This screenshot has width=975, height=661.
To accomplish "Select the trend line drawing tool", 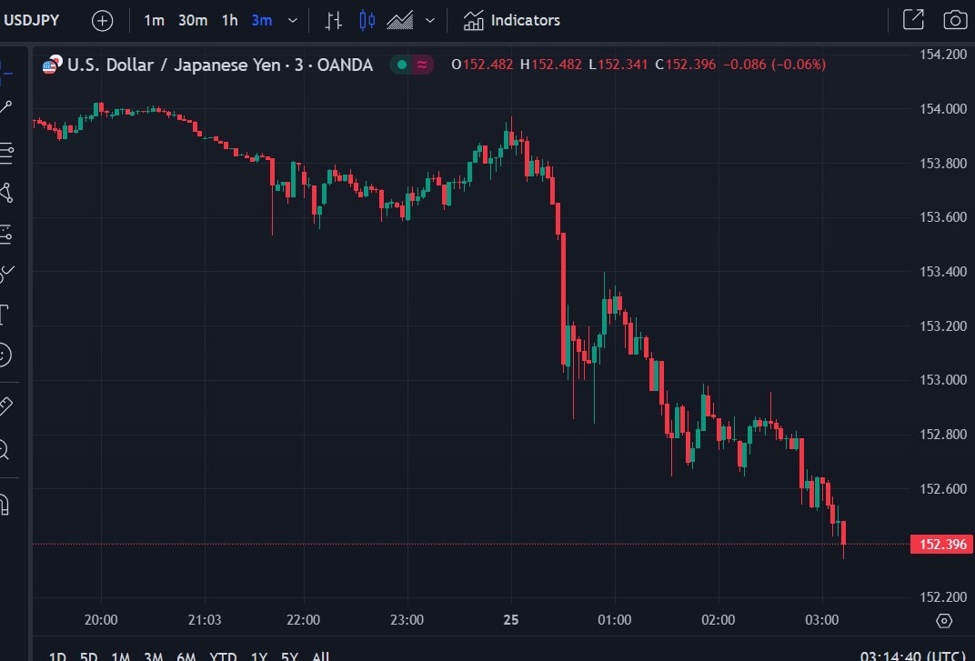I will [x=5, y=108].
